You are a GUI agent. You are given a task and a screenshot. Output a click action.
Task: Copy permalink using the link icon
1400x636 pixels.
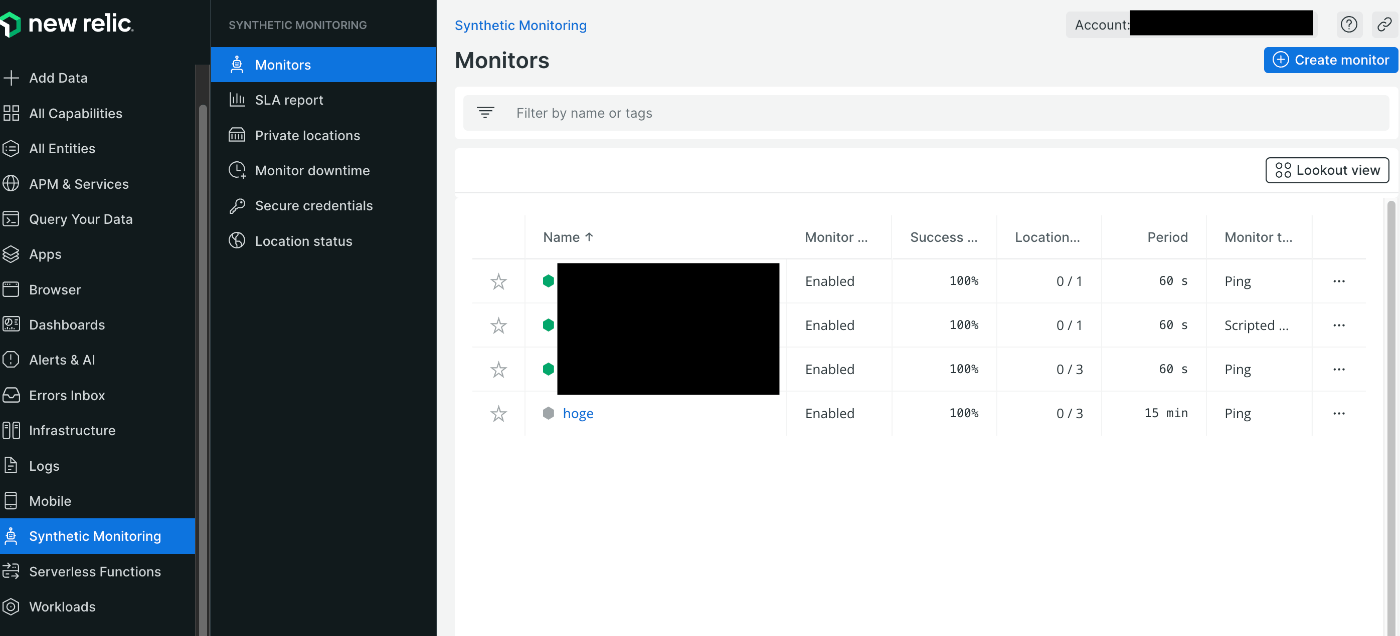coord(1385,25)
